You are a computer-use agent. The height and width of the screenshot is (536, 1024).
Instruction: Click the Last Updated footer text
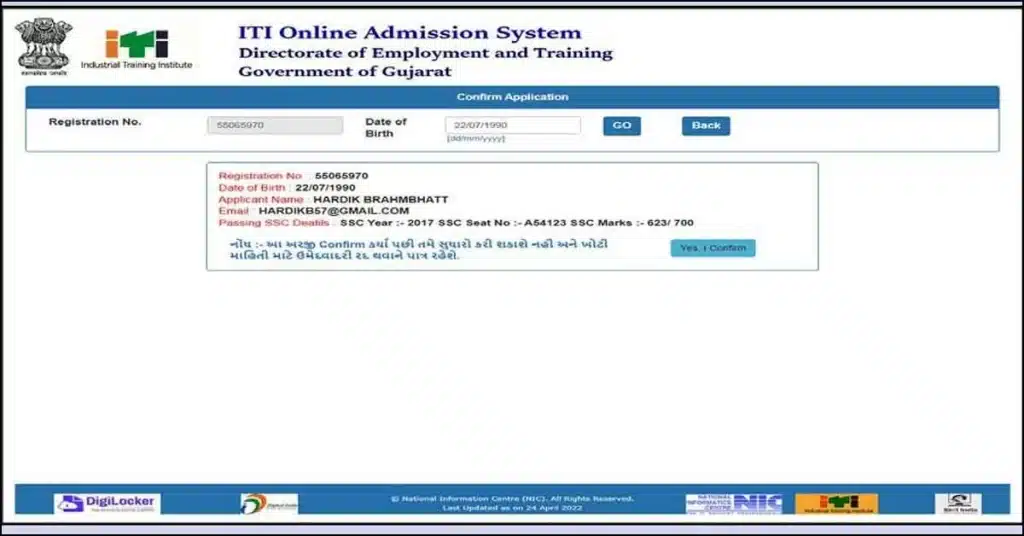tap(513, 508)
